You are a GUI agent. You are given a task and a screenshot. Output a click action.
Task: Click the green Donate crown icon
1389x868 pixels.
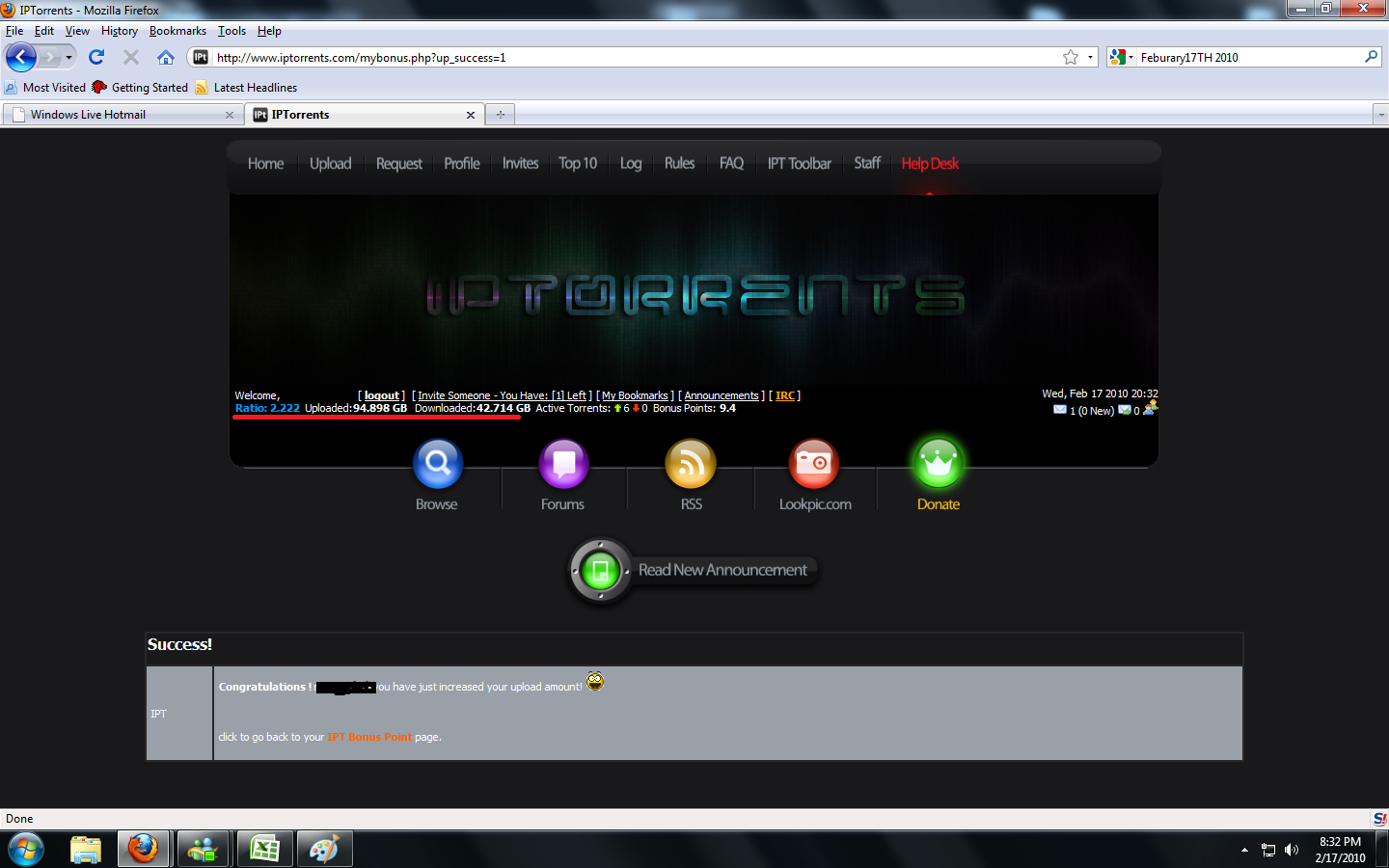[938, 464]
